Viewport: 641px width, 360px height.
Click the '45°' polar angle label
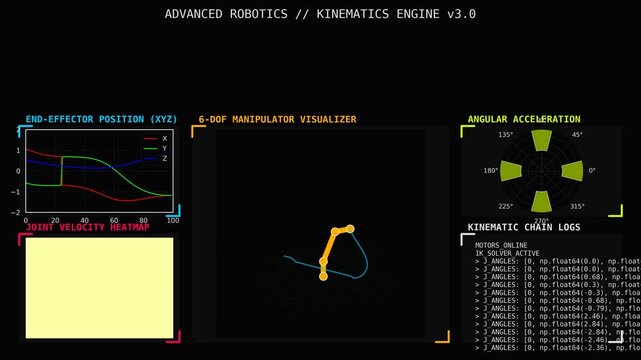[577, 135]
